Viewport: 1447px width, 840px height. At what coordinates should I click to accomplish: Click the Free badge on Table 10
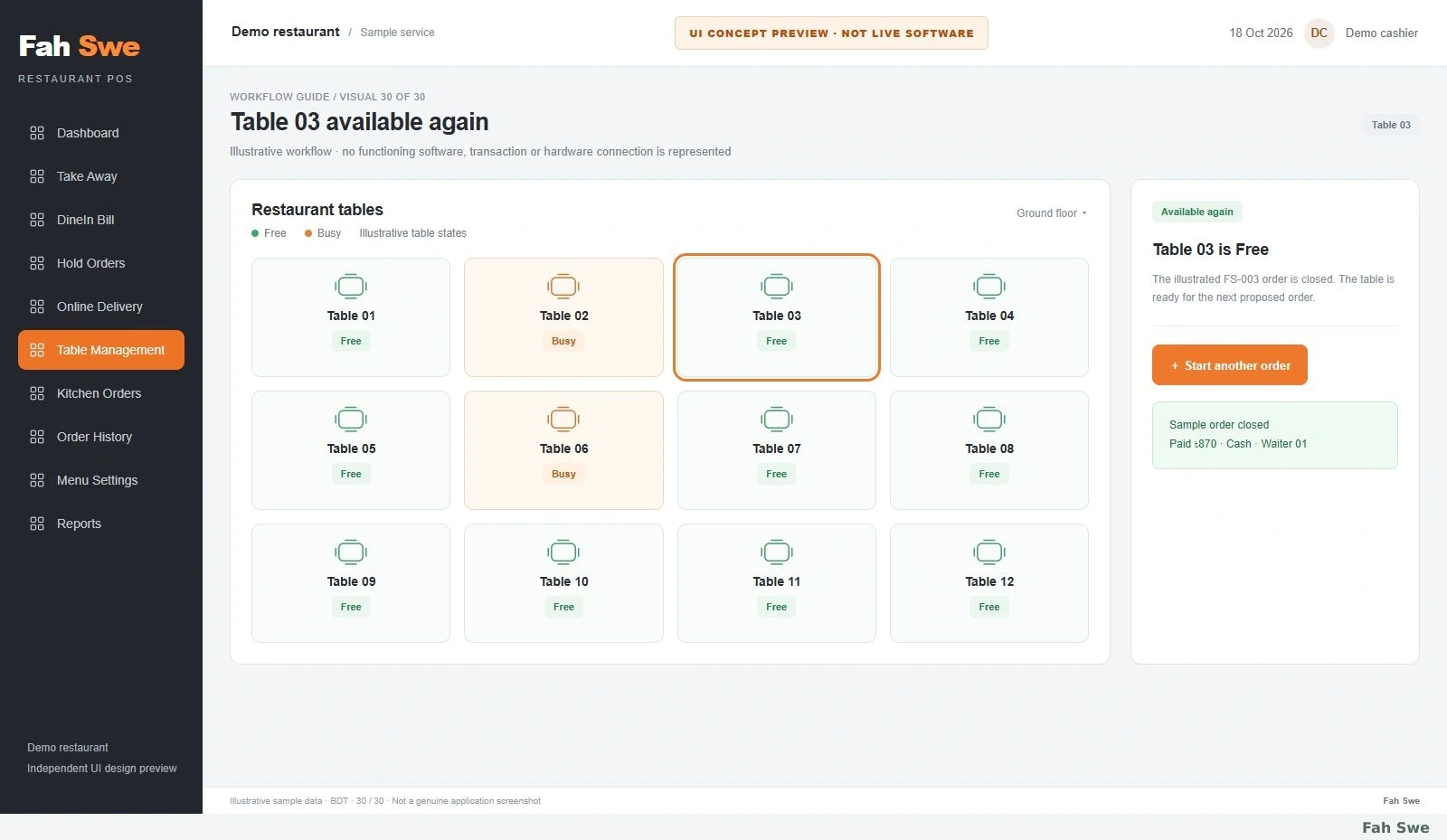[563, 607]
